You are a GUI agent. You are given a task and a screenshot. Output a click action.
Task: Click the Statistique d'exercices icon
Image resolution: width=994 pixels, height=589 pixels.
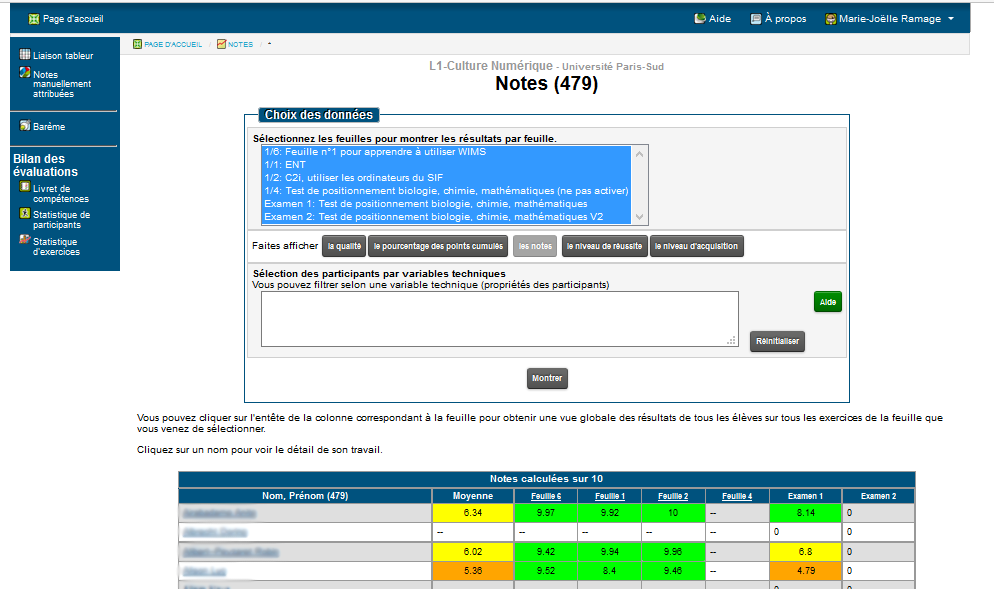pos(25,240)
